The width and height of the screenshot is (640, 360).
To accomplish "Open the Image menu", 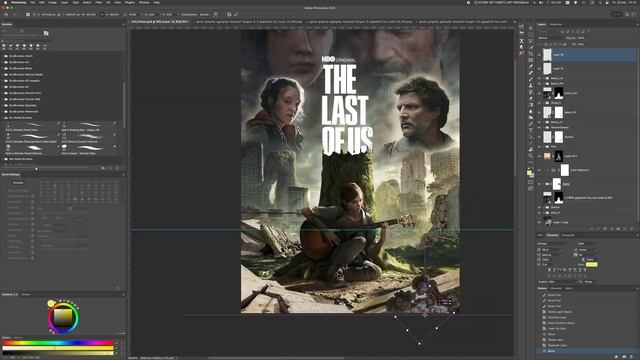I will [x=53, y=2].
